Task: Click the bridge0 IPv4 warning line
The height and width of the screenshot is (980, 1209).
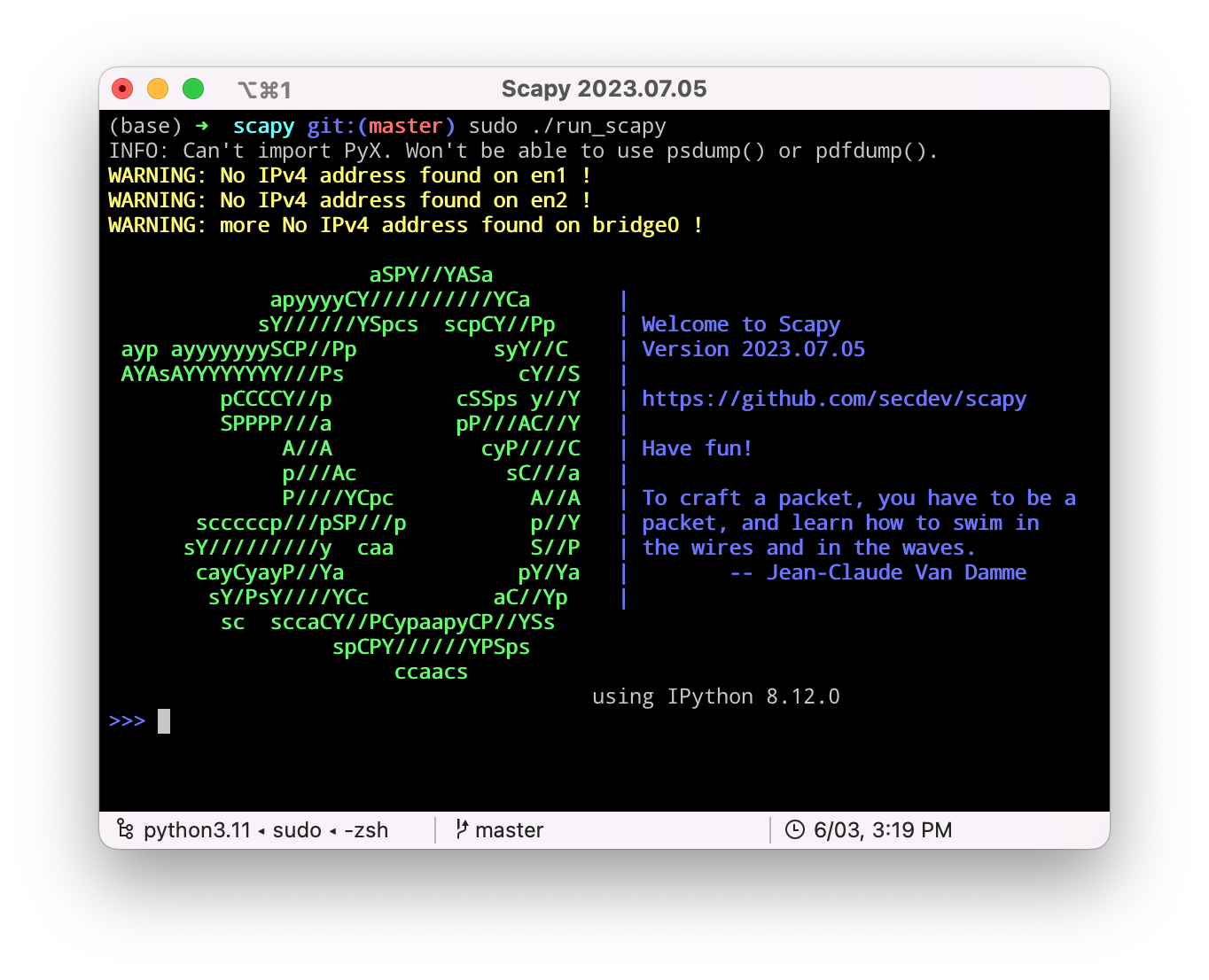Action: point(405,225)
